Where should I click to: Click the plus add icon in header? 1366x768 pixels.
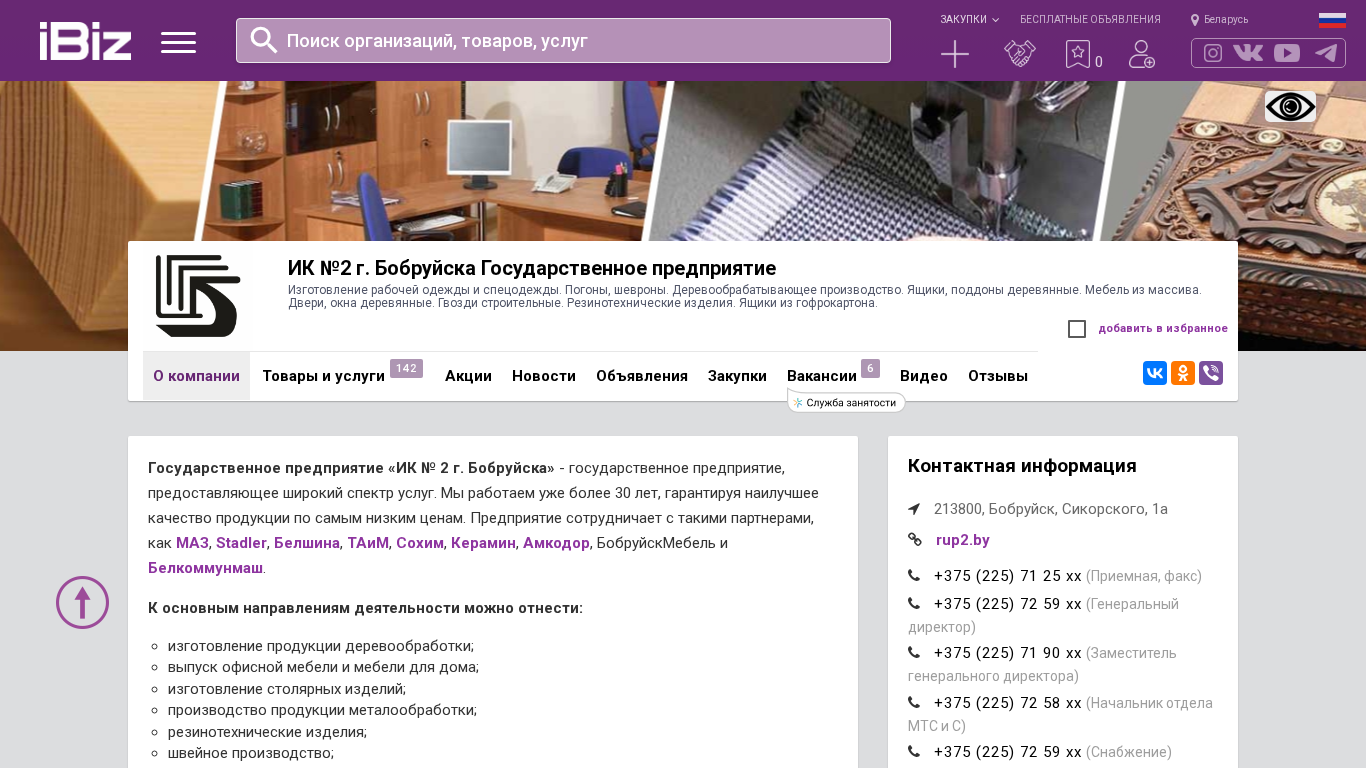[955, 54]
